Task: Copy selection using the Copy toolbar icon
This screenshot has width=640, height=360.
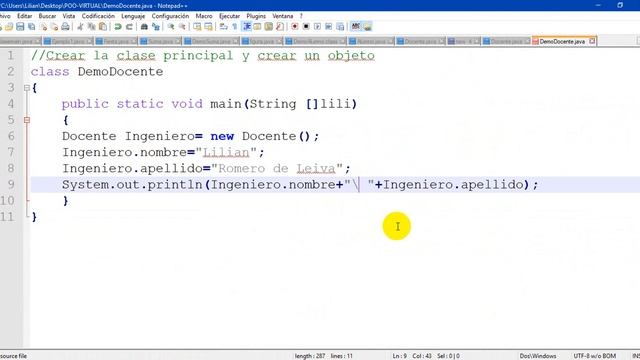Action: pyautogui.click(x=91, y=27)
